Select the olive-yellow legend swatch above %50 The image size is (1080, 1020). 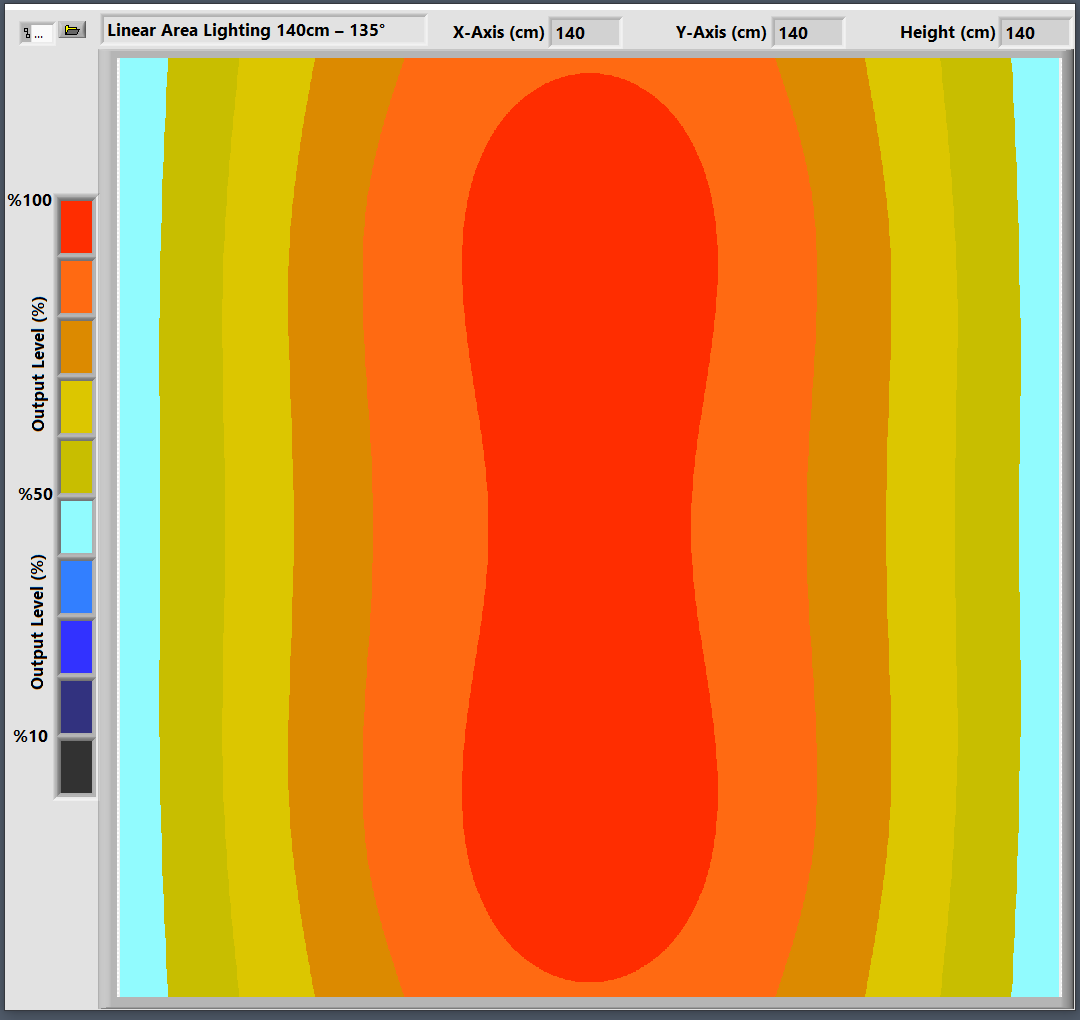click(76, 467)
